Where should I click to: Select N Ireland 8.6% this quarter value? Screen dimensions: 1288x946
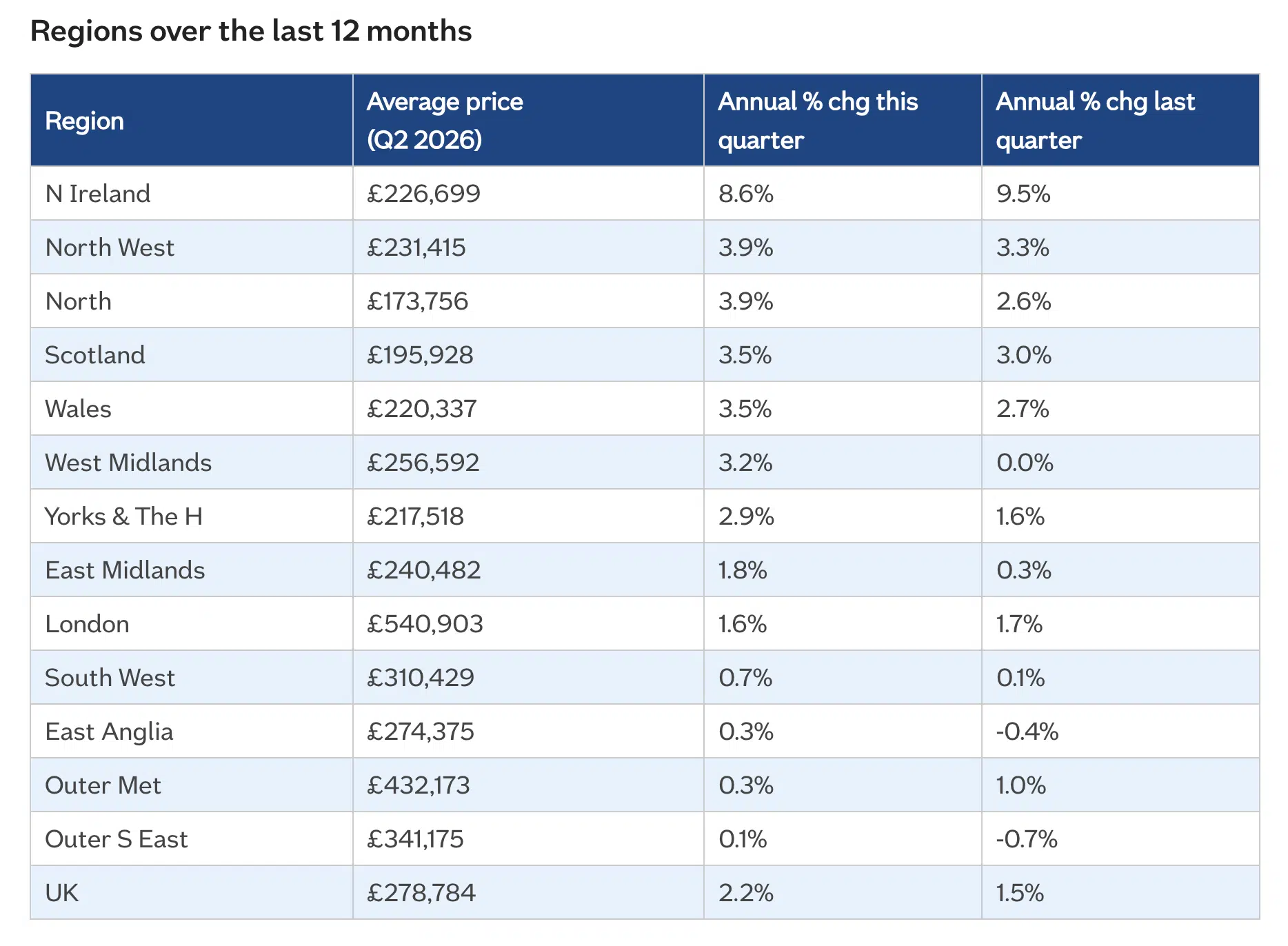point(745,194)
